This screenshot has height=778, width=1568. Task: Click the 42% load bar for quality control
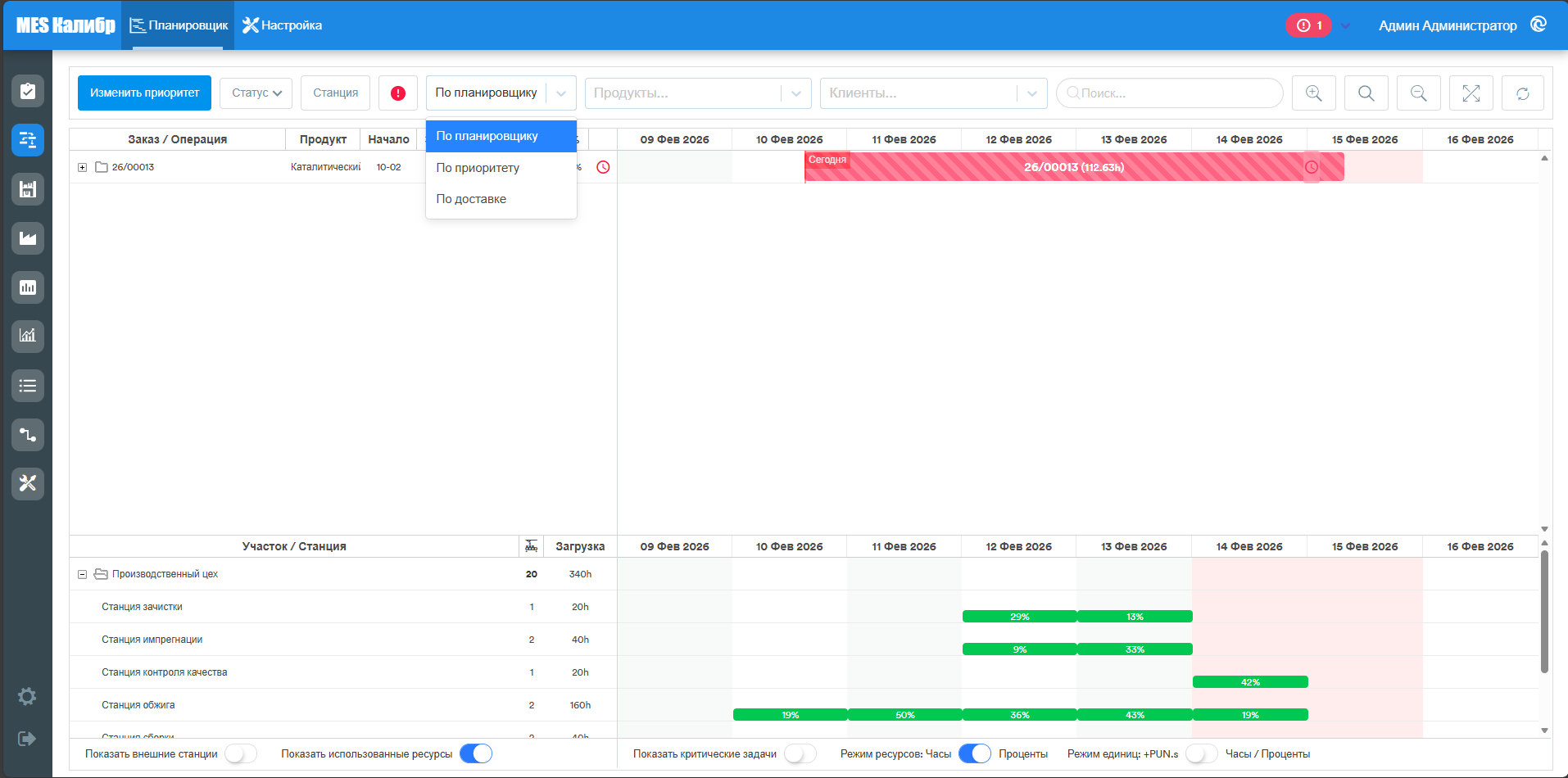point(1250,682)
